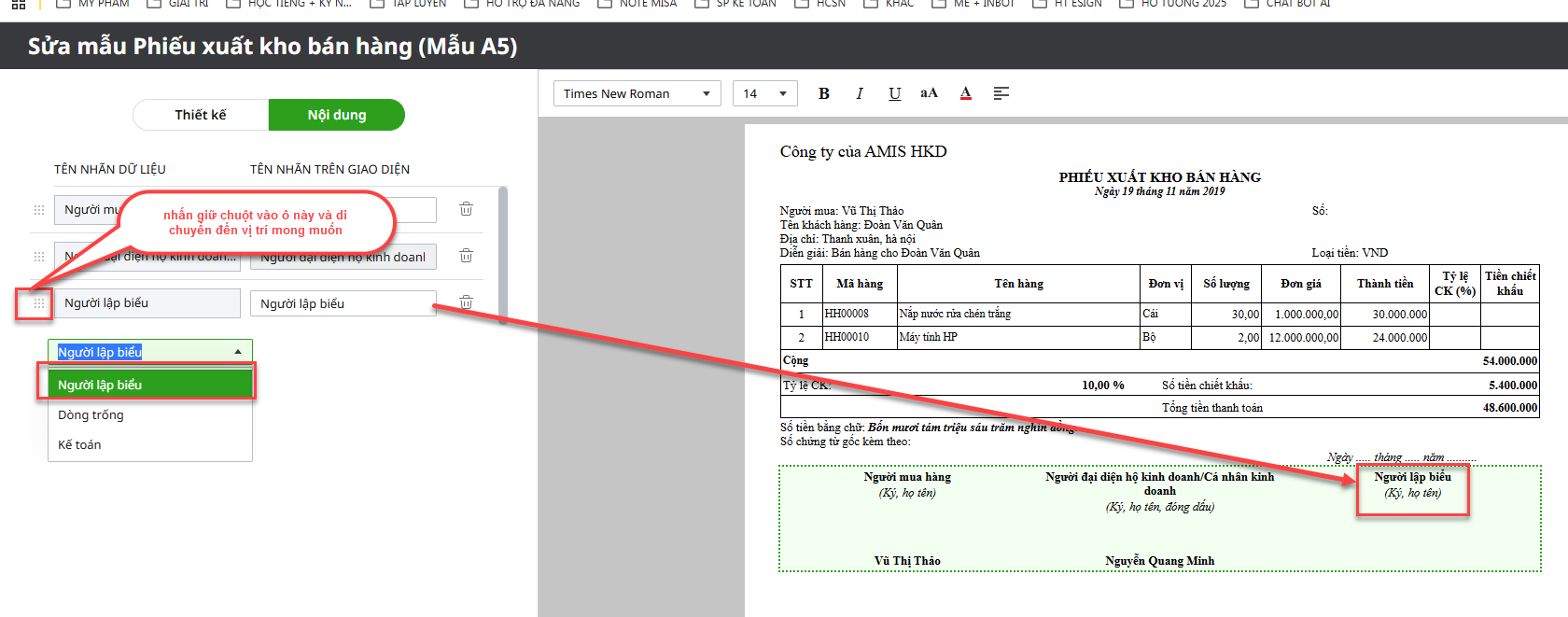Viewport: 1568px width, 617px height.
Task: Apply italic formatting to the text
Action: pyautogui.click(x=859, y=93)
